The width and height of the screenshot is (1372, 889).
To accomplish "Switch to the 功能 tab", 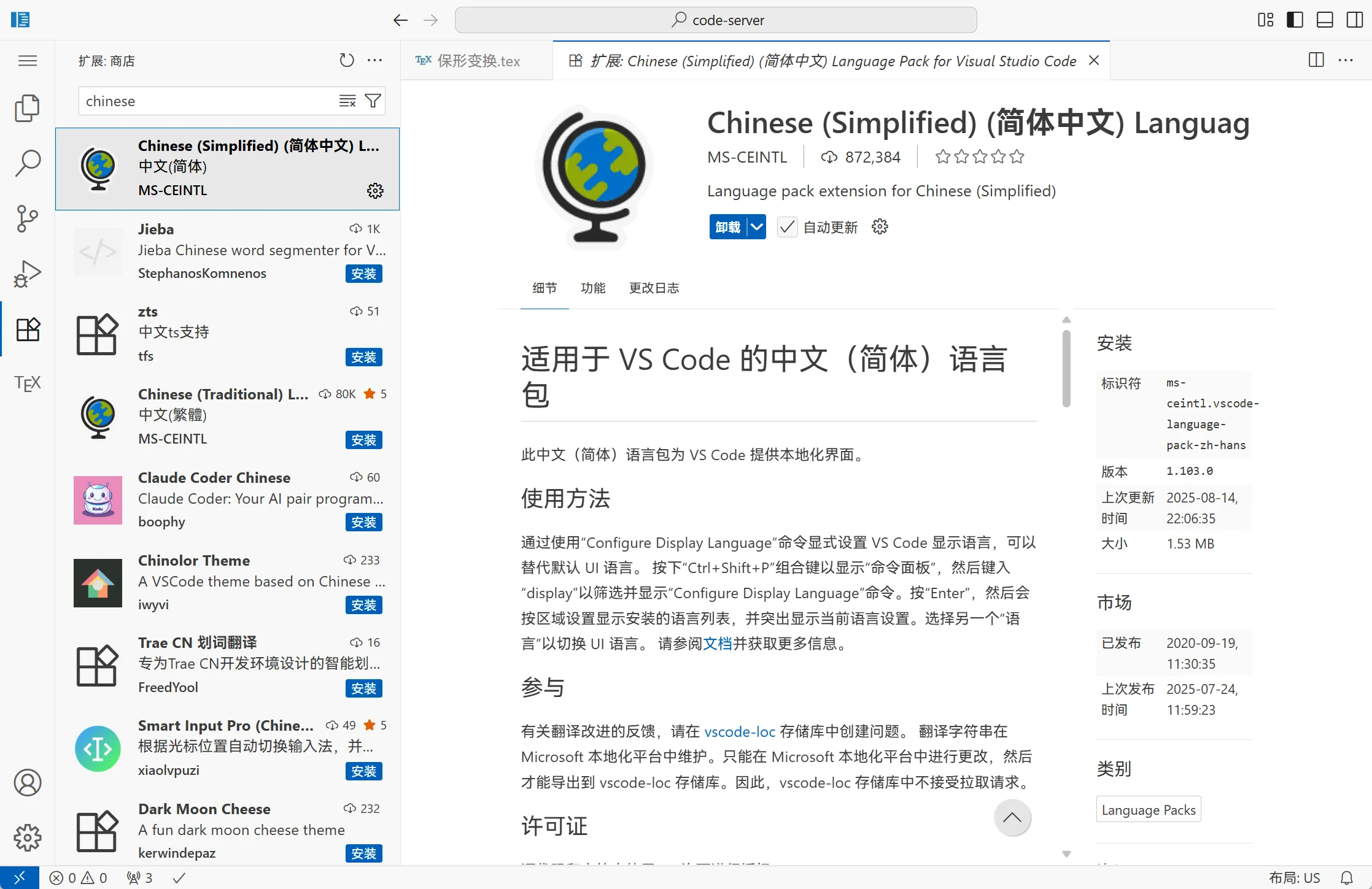I will click(x=593, y=288).
